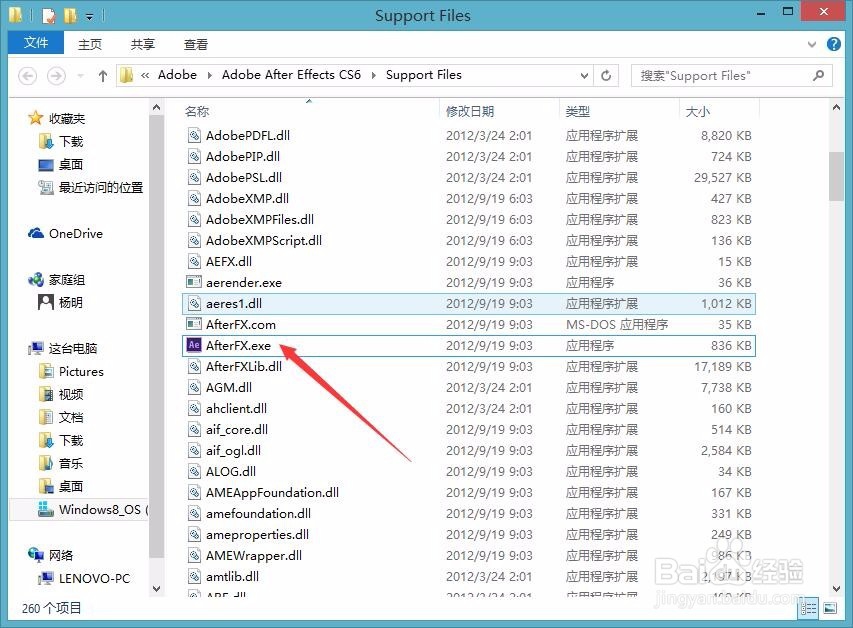853x628 pixels.
Task: Select the aif_ogl.dll file
Action: [x=468, y=451]
